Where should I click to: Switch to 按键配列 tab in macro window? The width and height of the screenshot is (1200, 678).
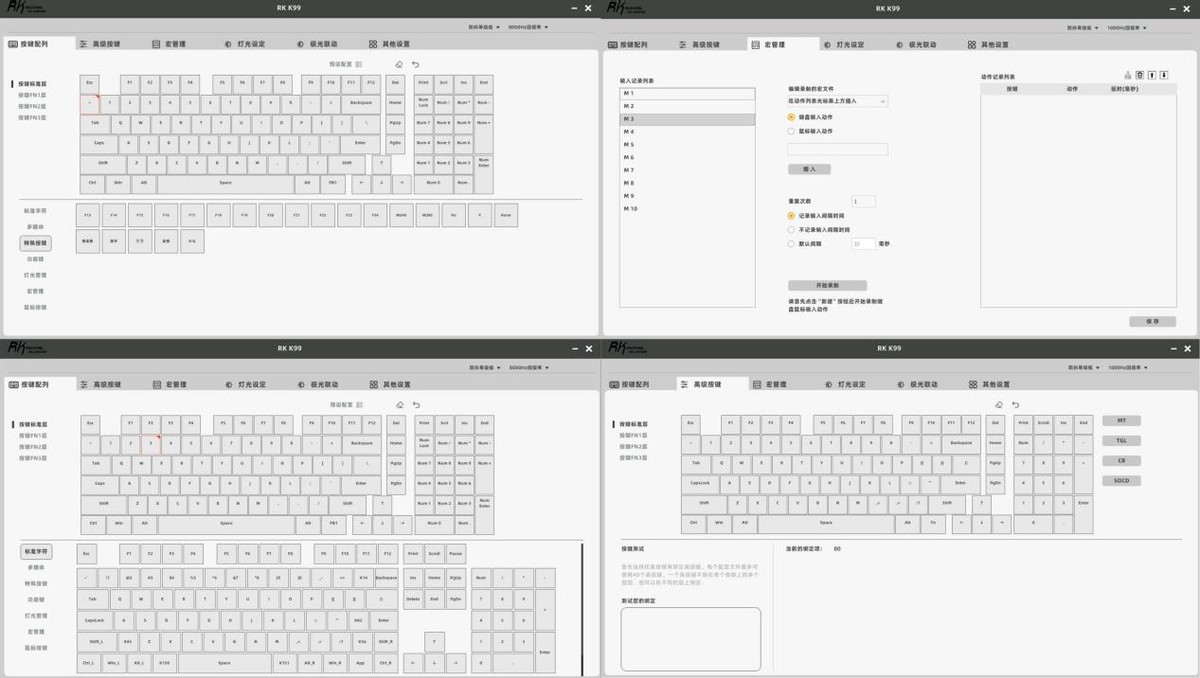pyautogui.click(x=628, y=45)
